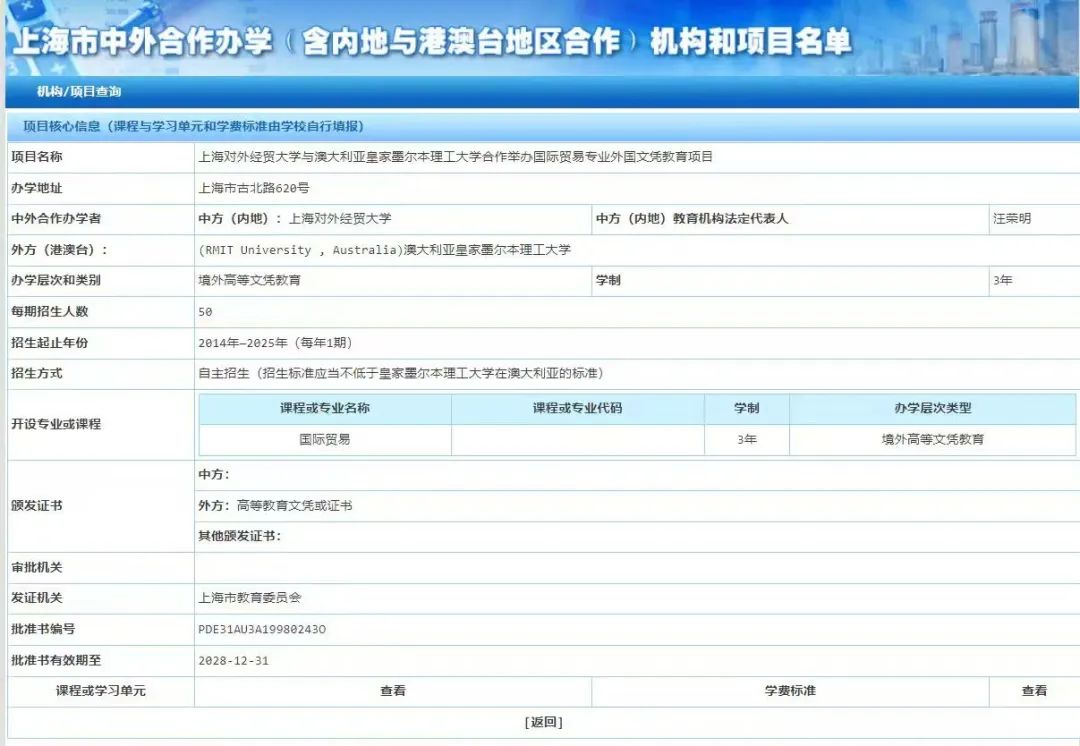This screenshot has width=1080, height=746.
Task: Select 境外高等文凭教育 in 办学层次和类别 row
Action: point(249,280)
